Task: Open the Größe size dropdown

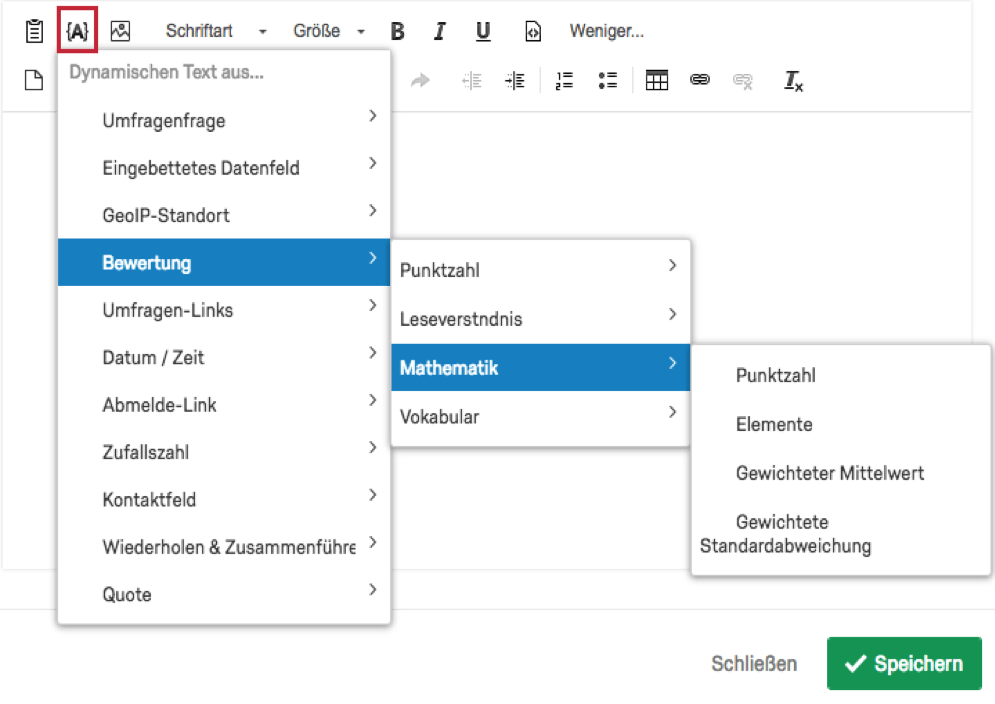Action: [329, 30]
